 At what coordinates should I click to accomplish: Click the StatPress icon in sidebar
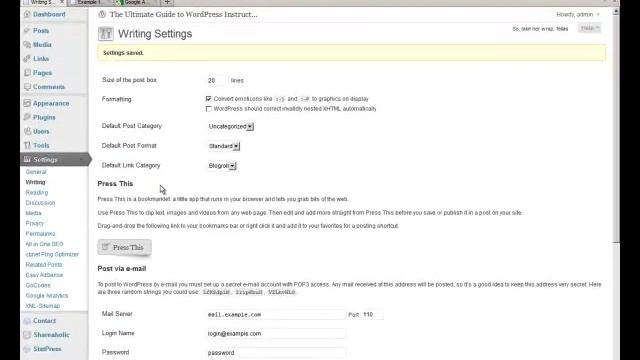(27, 349)
